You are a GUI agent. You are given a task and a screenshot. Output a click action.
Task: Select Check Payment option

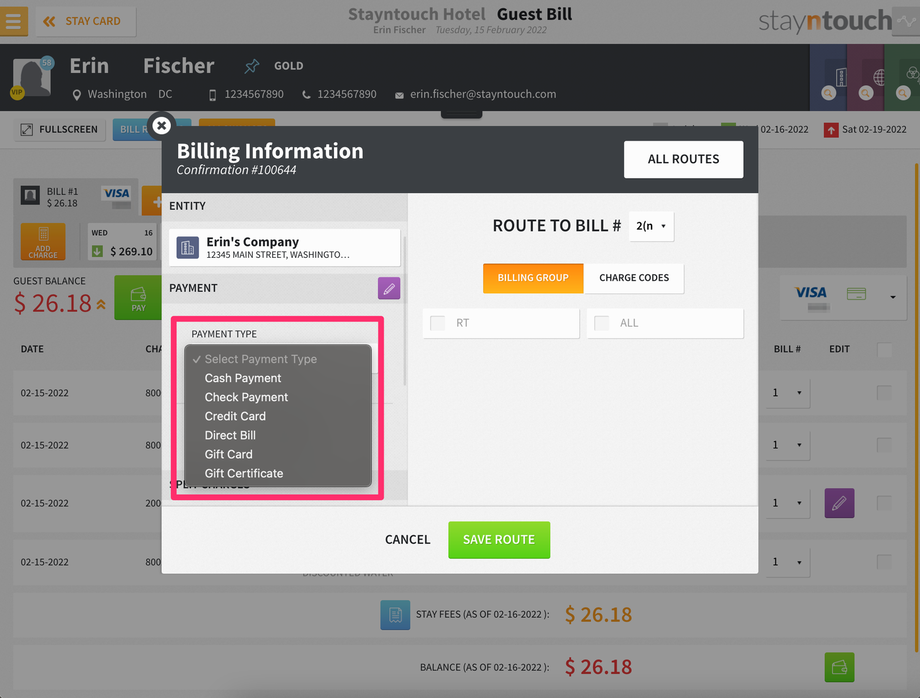tap(278, 397)
